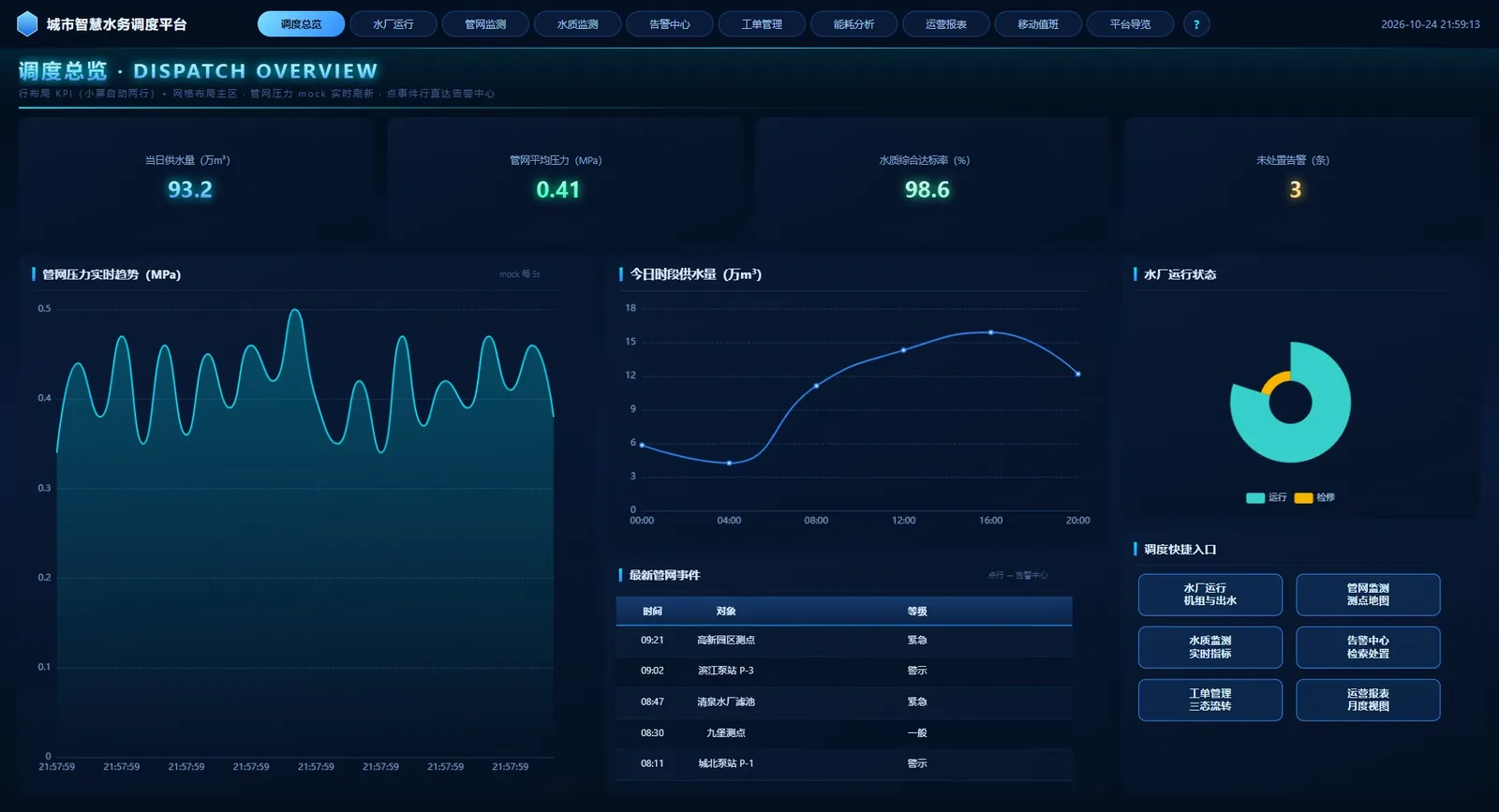Select the 16:00 peak point on supply chart
Screen dimensions: 1499x812
pyautogui.click(x=991, y=332)
